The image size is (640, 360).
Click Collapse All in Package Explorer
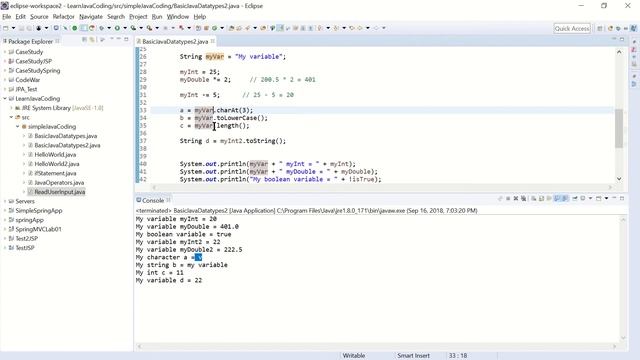tap(84, 40)
